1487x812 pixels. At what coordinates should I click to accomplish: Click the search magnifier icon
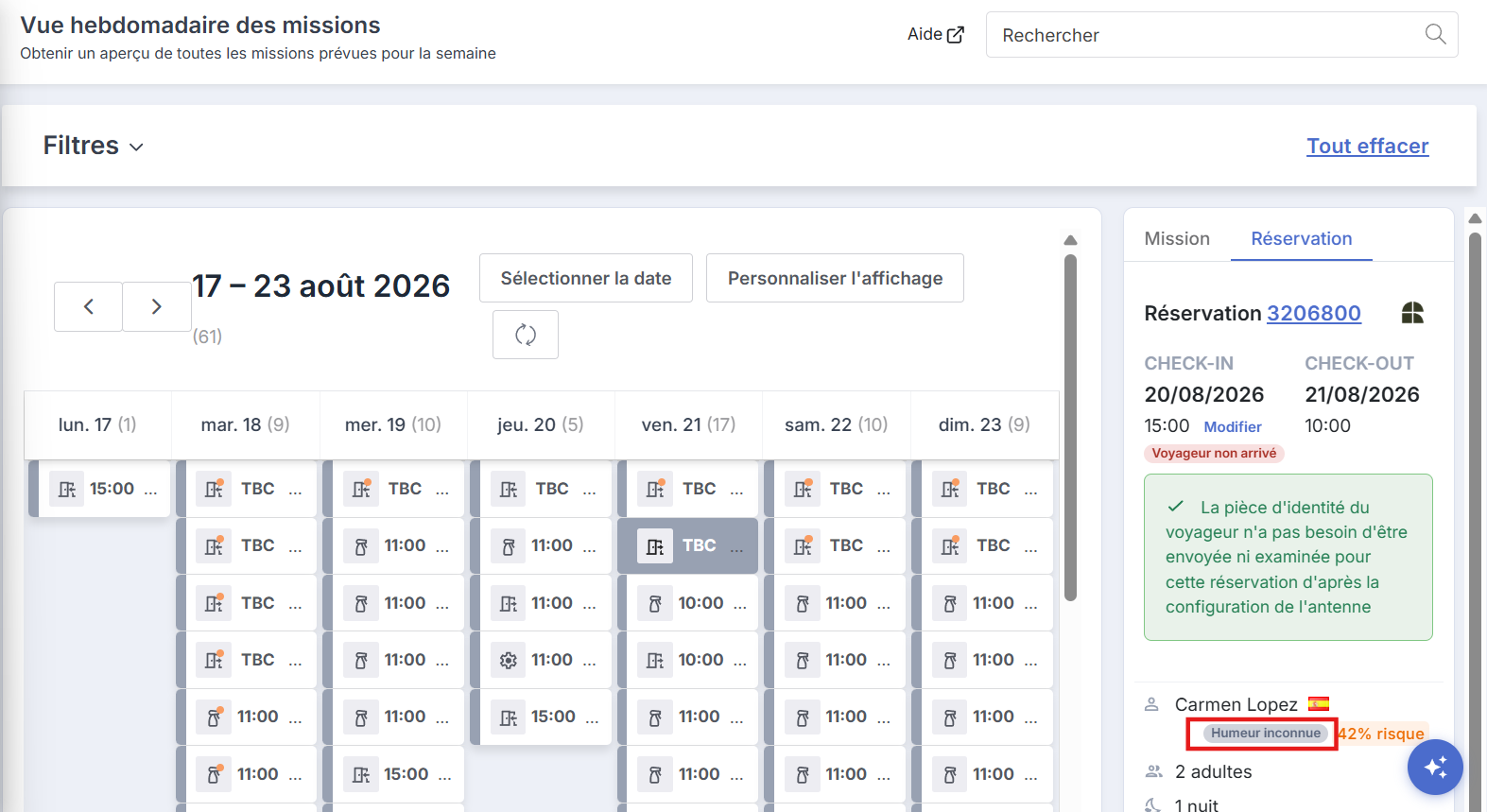coord(1435,35)
